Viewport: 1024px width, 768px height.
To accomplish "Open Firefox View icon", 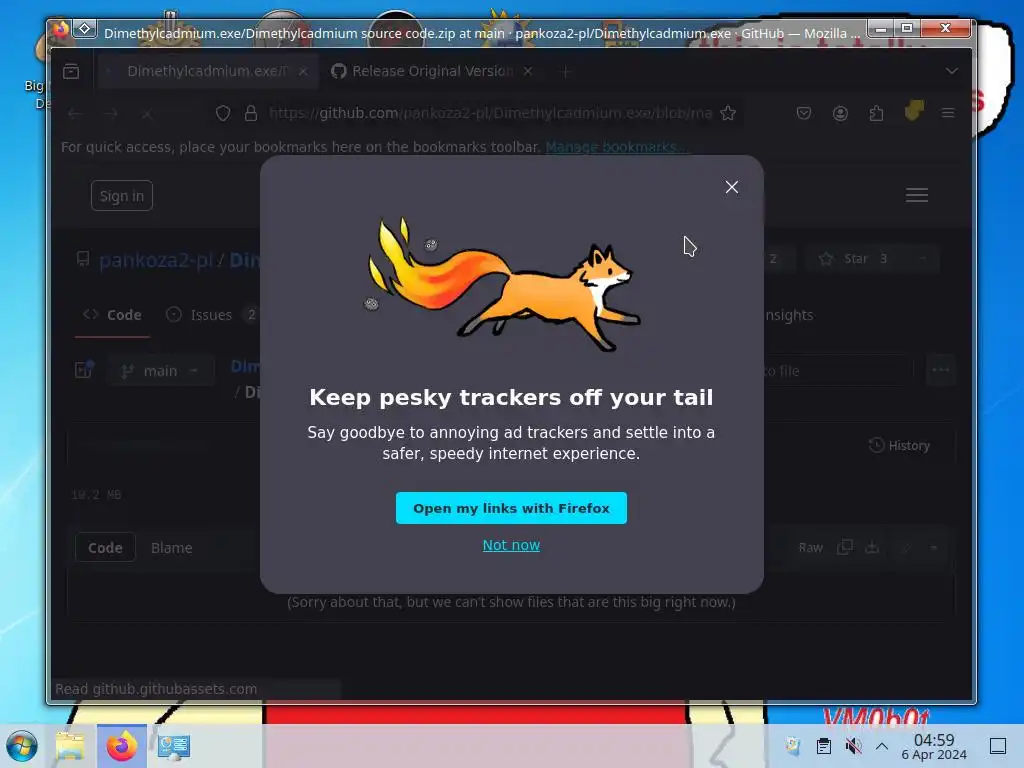I will [x=71, y=71].
